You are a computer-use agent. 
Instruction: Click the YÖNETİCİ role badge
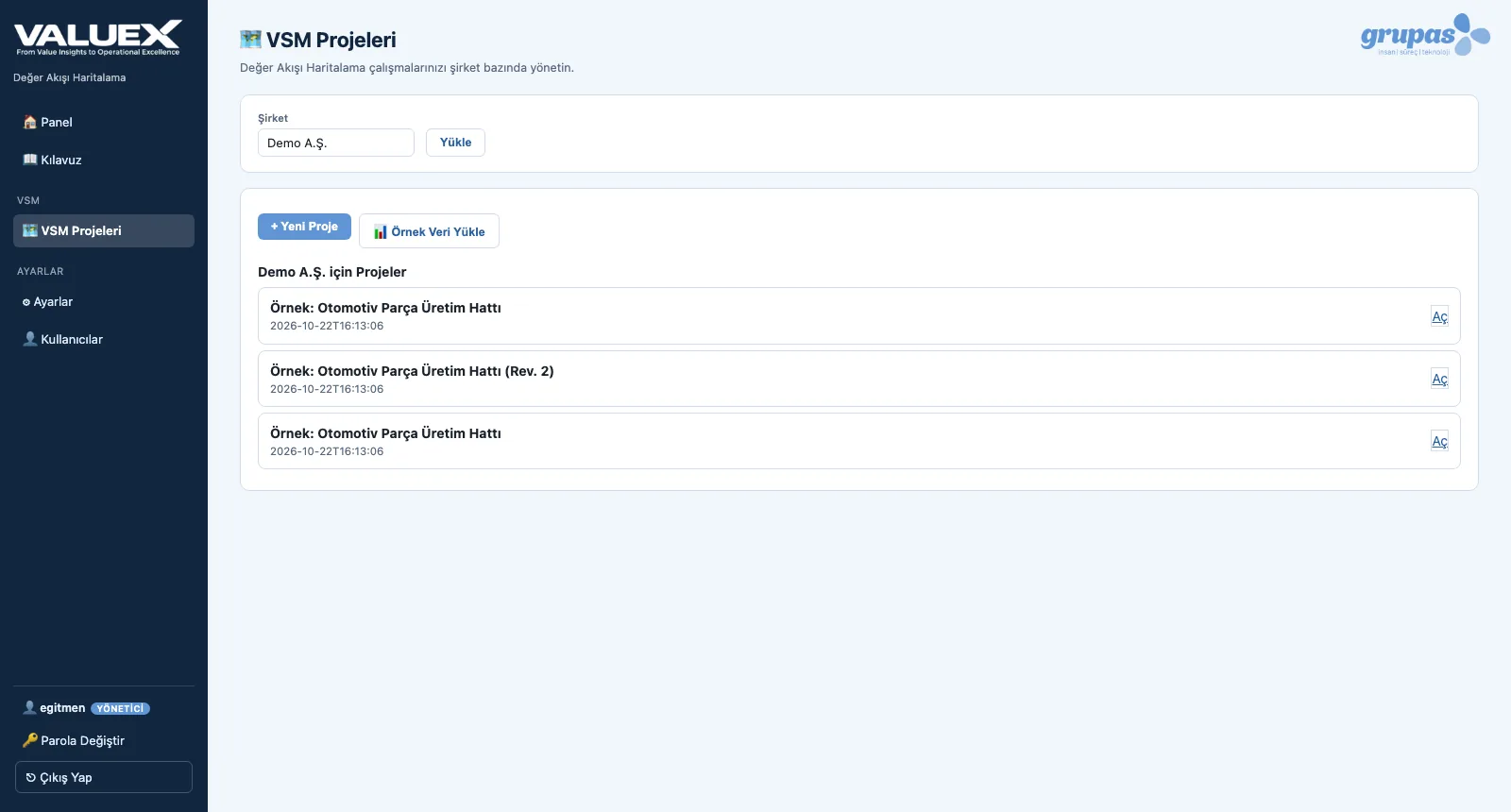pos(121,708)
